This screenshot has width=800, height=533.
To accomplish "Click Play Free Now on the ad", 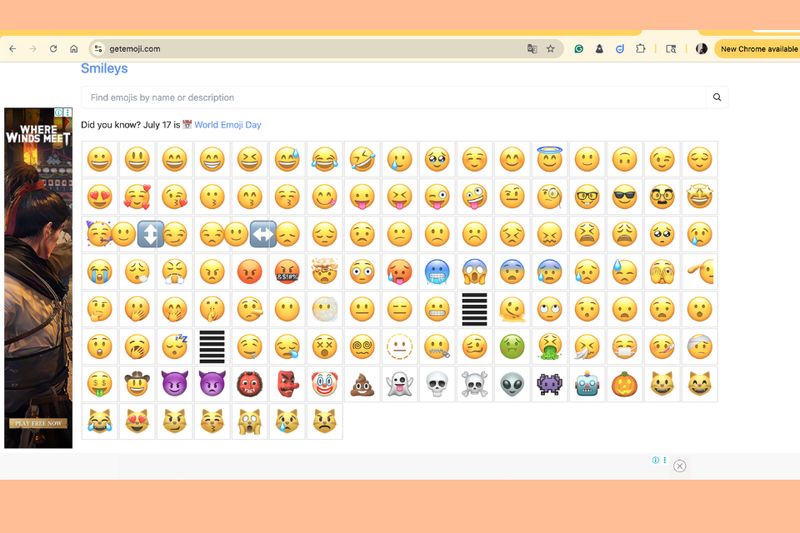I will (x=38, y=423).
